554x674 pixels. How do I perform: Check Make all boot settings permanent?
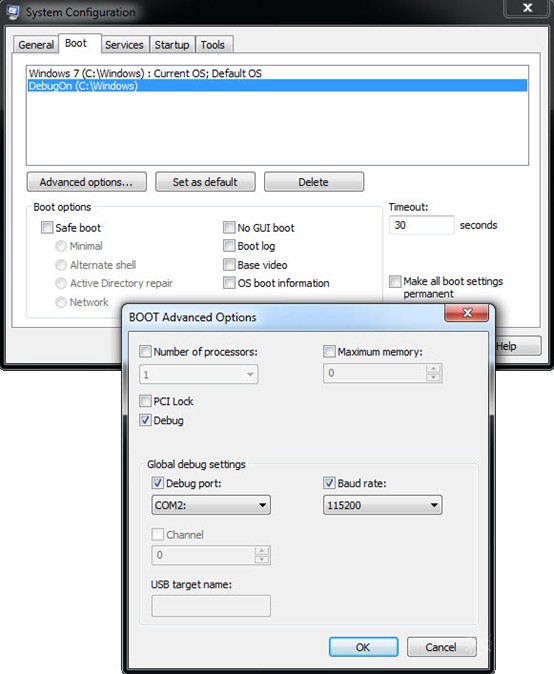coord(395,282)
